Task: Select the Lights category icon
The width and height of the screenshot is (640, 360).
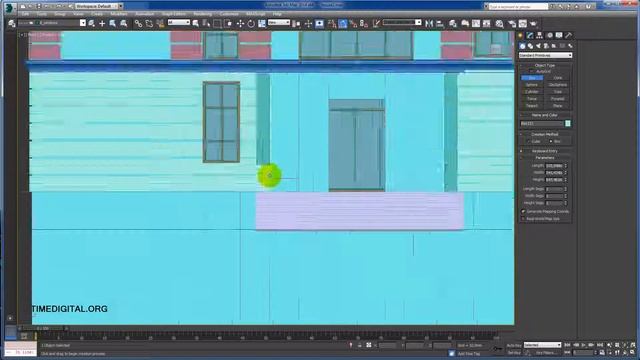Action: (x=538, y=46)
